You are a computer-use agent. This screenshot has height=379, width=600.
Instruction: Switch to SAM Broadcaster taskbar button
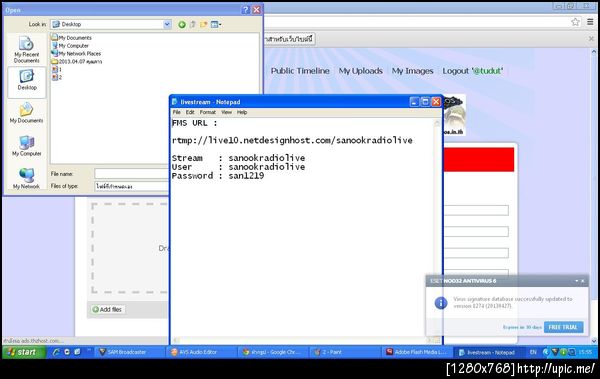130,352
